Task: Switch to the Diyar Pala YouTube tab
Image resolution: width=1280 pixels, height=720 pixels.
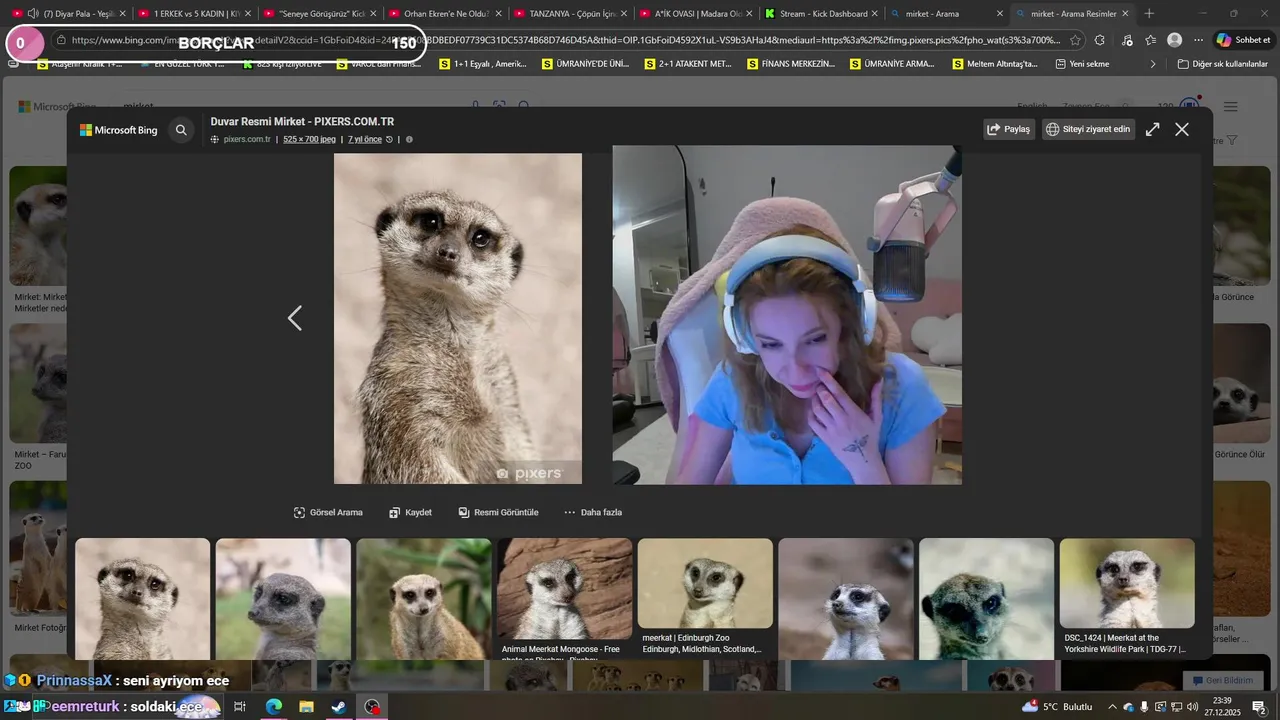Action: (69, 14)
